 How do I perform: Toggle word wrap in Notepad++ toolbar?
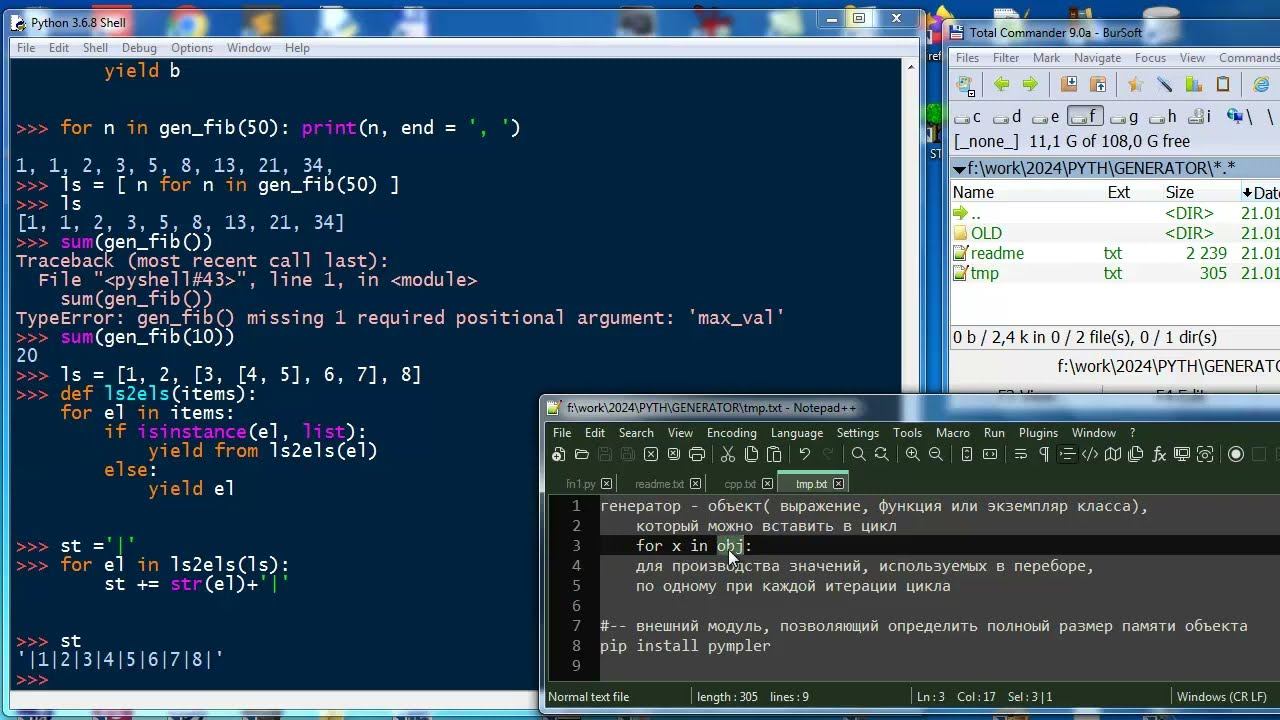(1020, 454)
